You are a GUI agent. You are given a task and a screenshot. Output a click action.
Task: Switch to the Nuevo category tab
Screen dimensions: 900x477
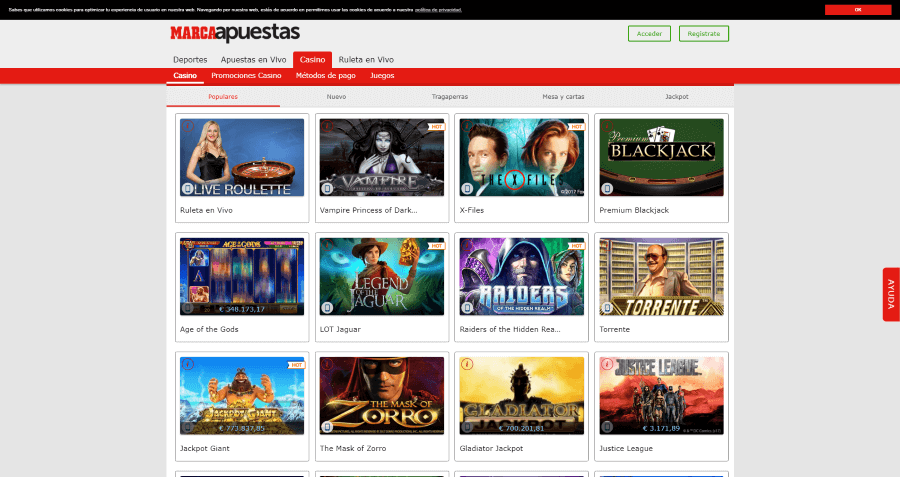click(336, 96)
